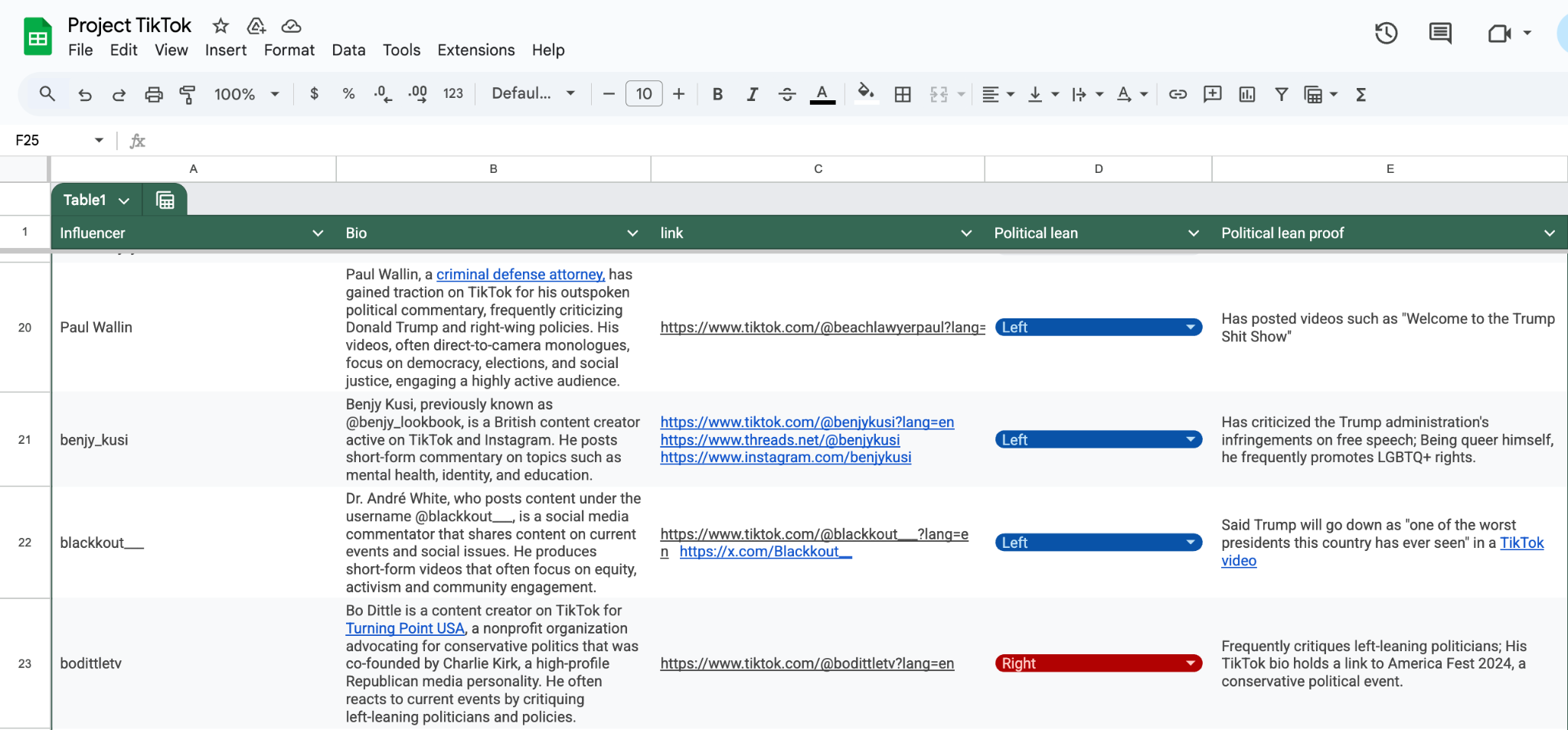The height and width of the screenshot is (730, 1568).
Task: Create a filter with funnel icon
Action: coord(1281,94)
